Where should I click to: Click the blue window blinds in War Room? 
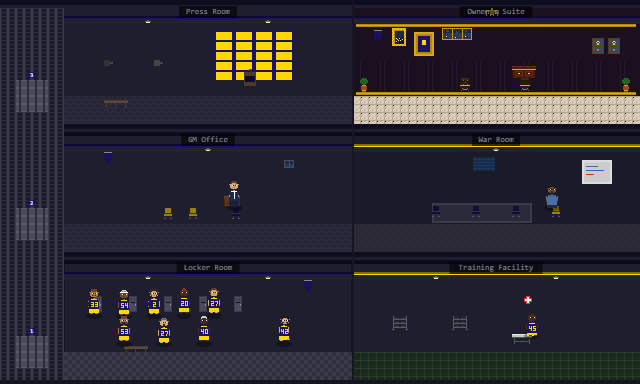tap(484, 164)
